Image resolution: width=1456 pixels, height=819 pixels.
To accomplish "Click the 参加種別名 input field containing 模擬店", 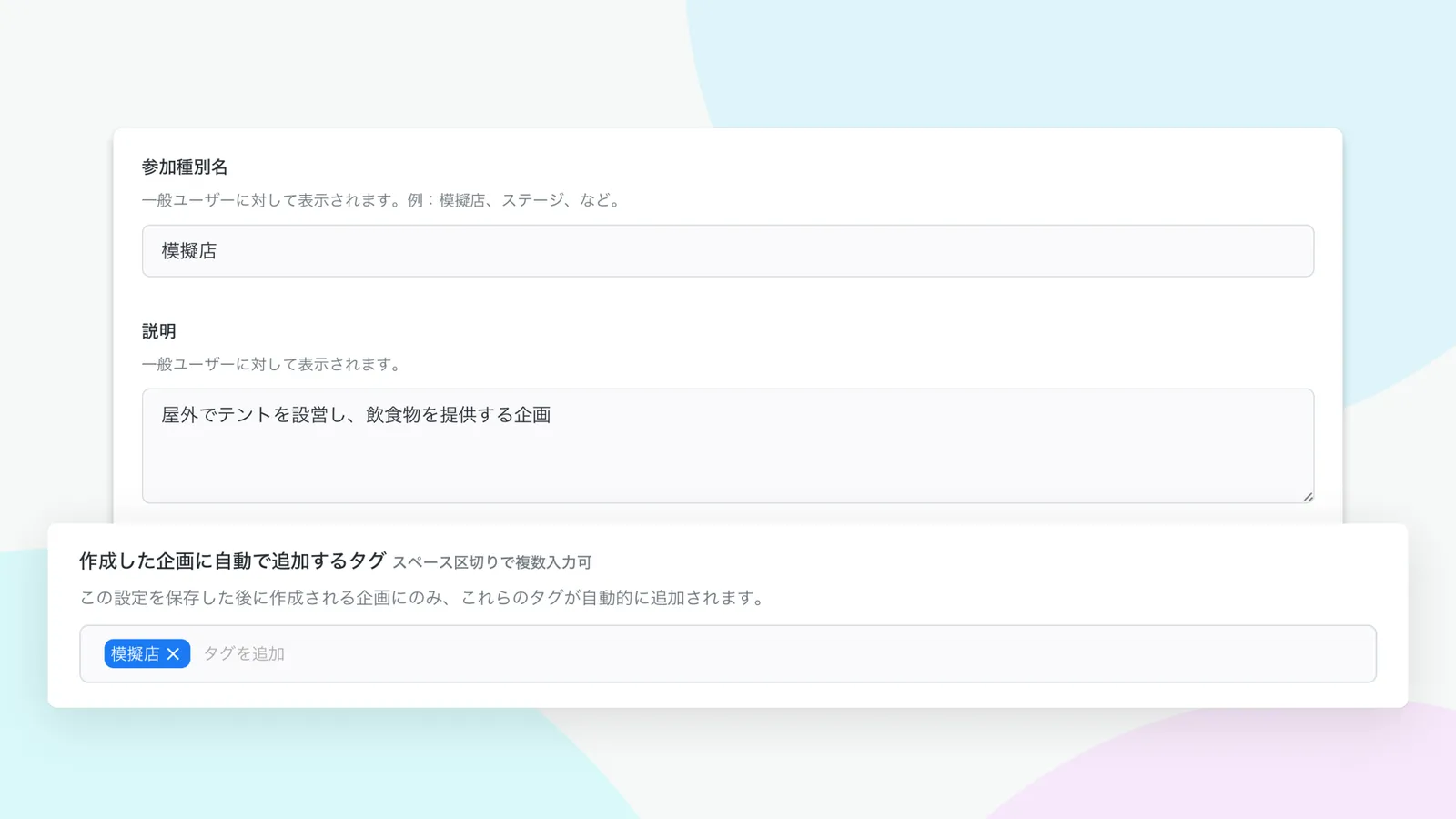I will pos(728,251).
